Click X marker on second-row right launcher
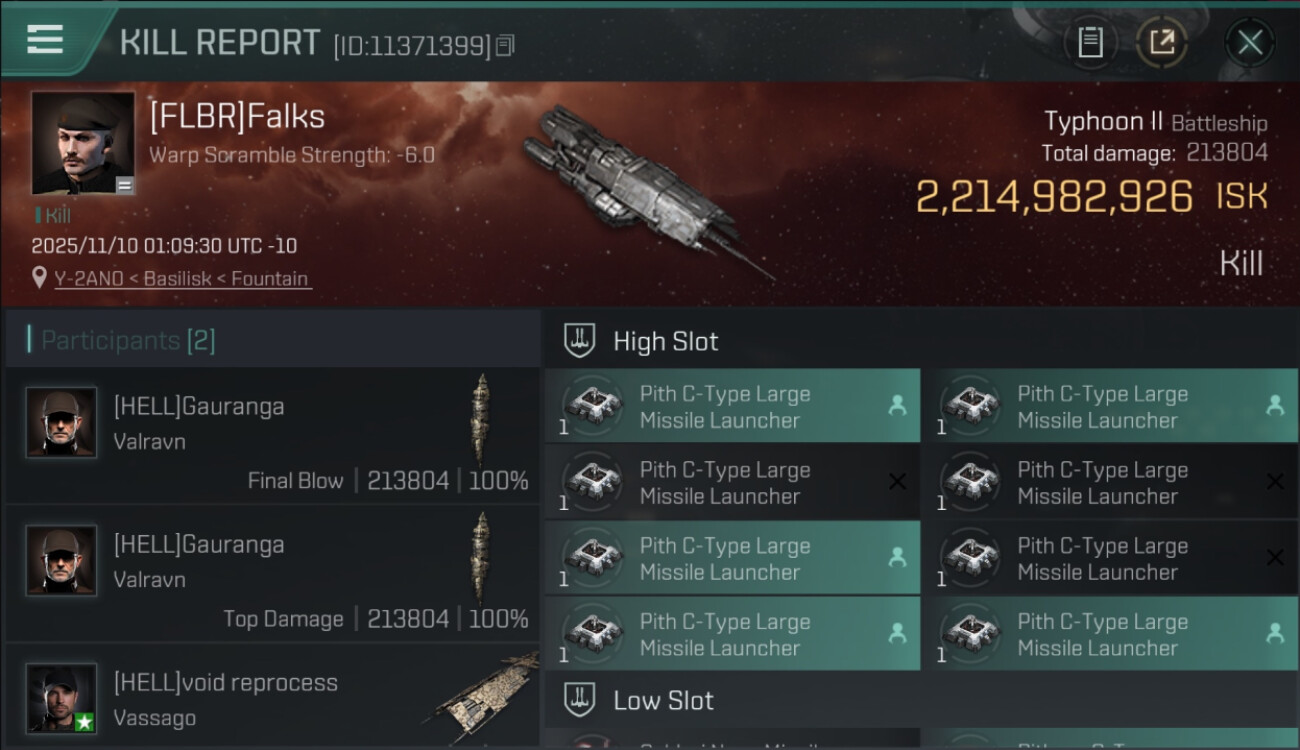This screenshot has height=750, width=1300. coord(1274,482)
